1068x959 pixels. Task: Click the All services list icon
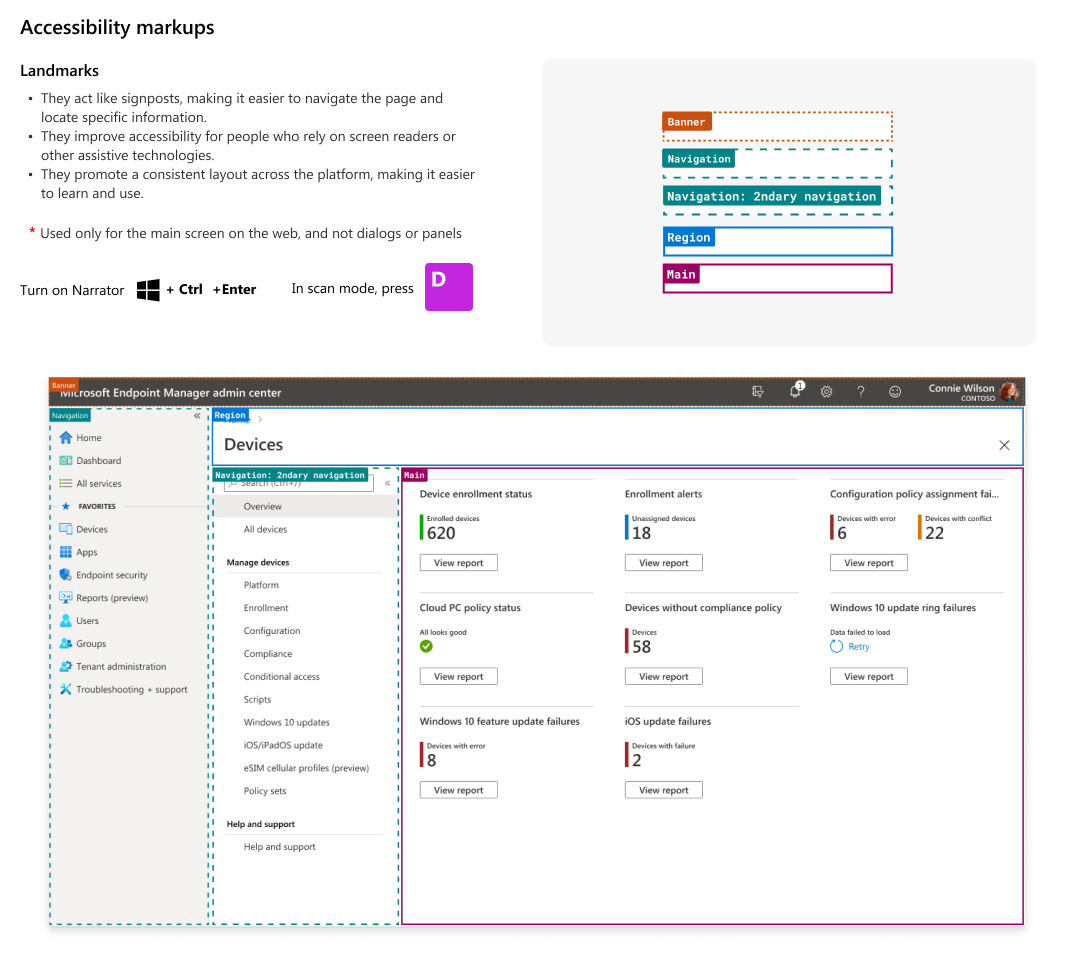[x=65, y=483]
